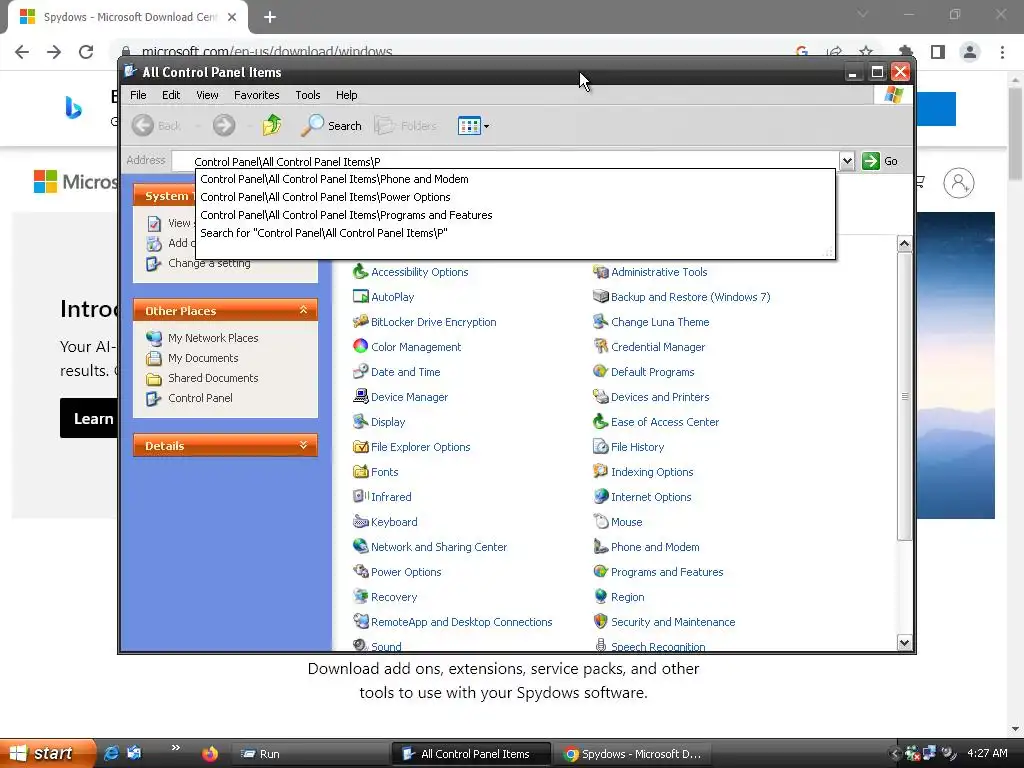
Task: Switch to Spydows Chrome taskbar button
Action: tap(633, 754)
